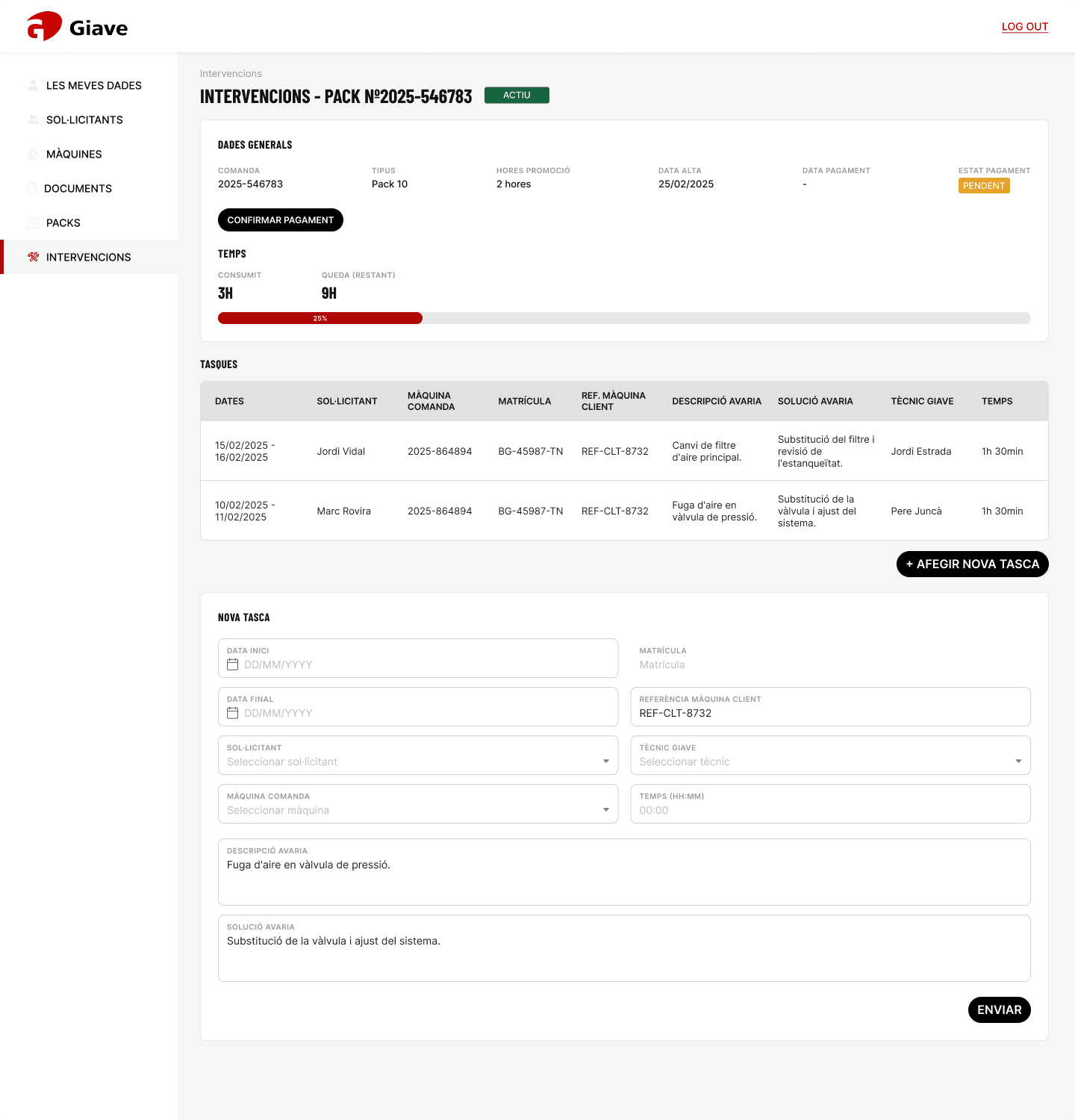Viewport: 1075px width, 1120px height.
Task: Click Queda (Restant) value 9H
Action: coord(329,293)
